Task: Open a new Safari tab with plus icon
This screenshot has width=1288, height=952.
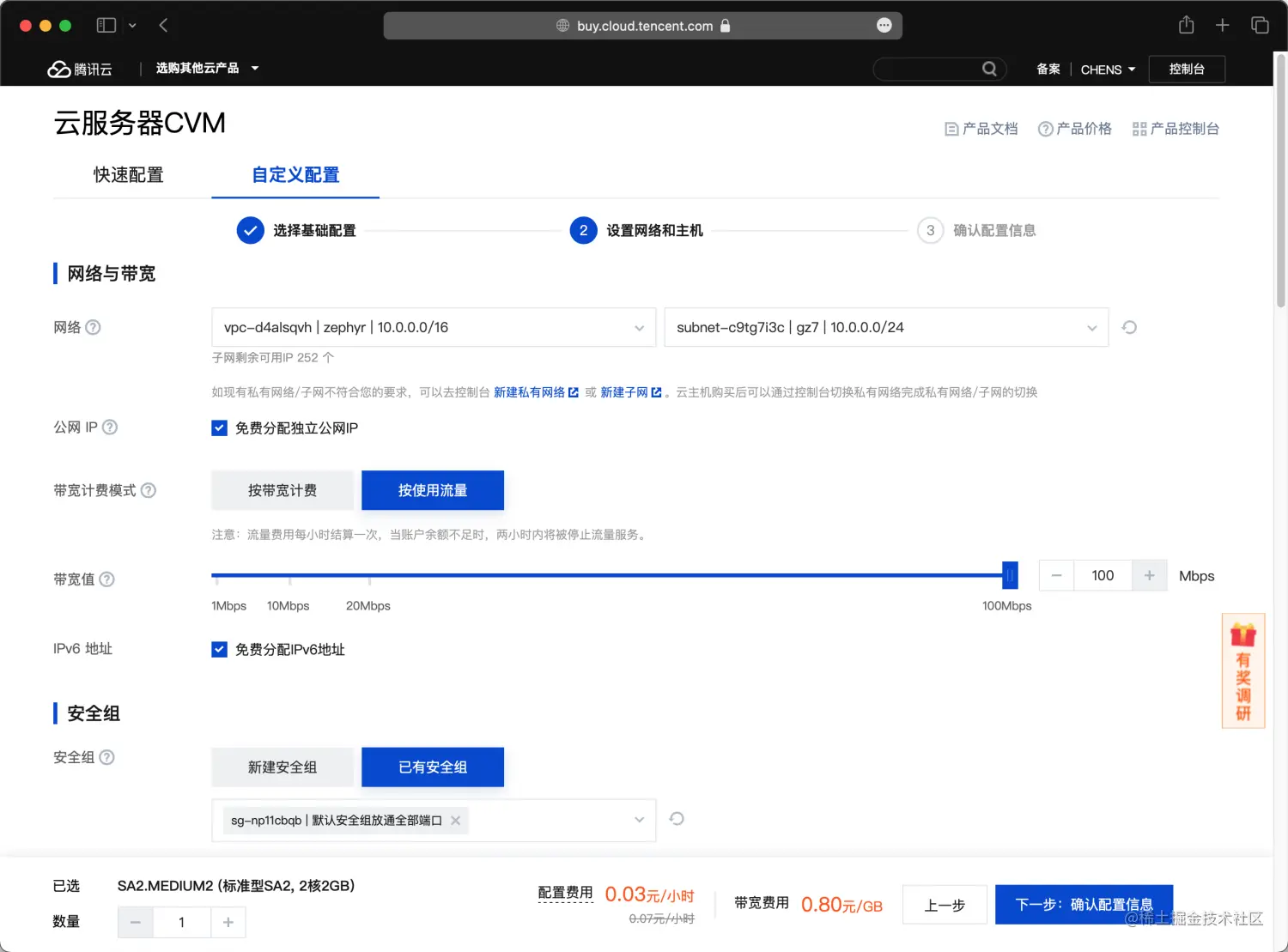Action: pos(1223,26)
